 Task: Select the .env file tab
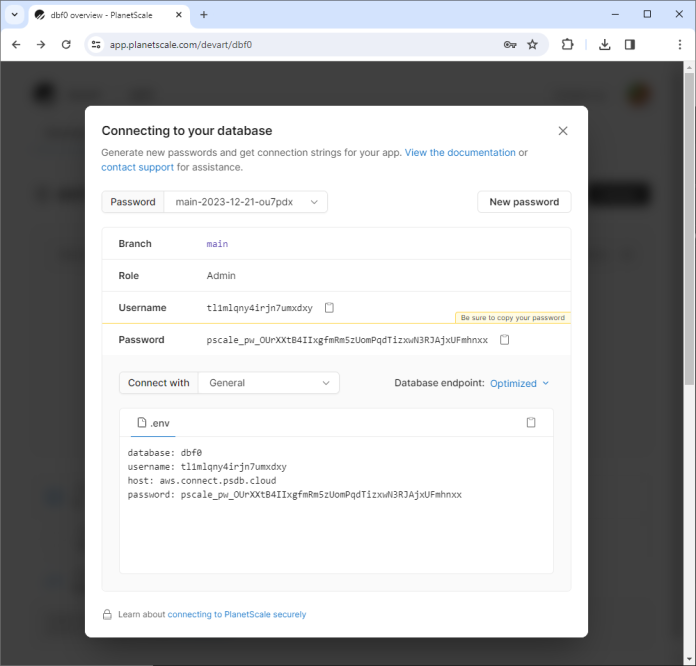153,423
